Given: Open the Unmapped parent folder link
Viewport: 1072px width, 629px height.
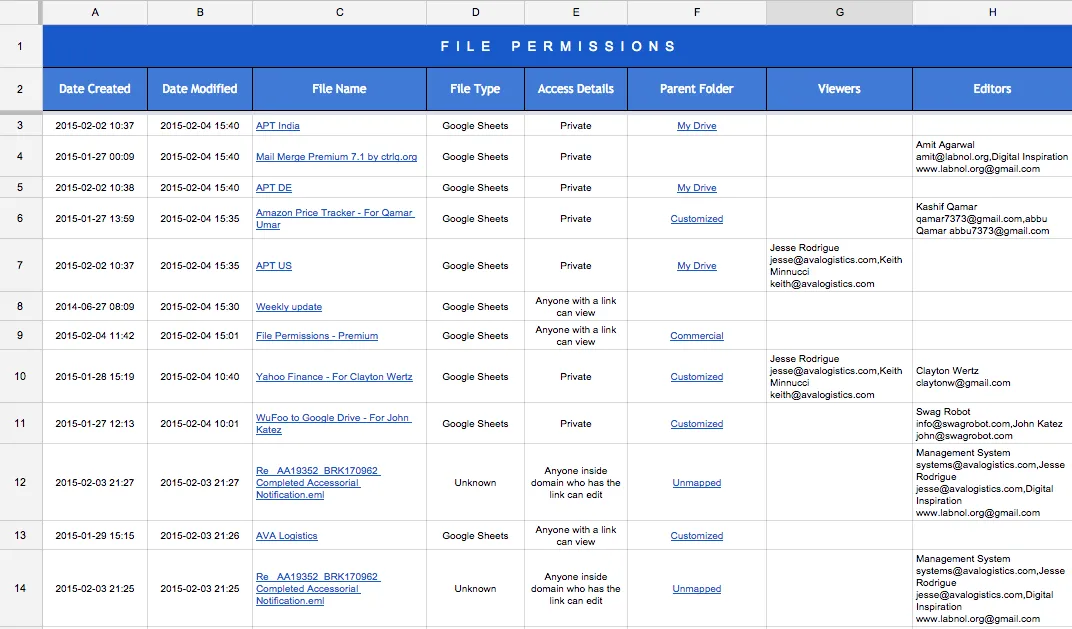Looking at the screenshot, I should (x=696, y=483).
